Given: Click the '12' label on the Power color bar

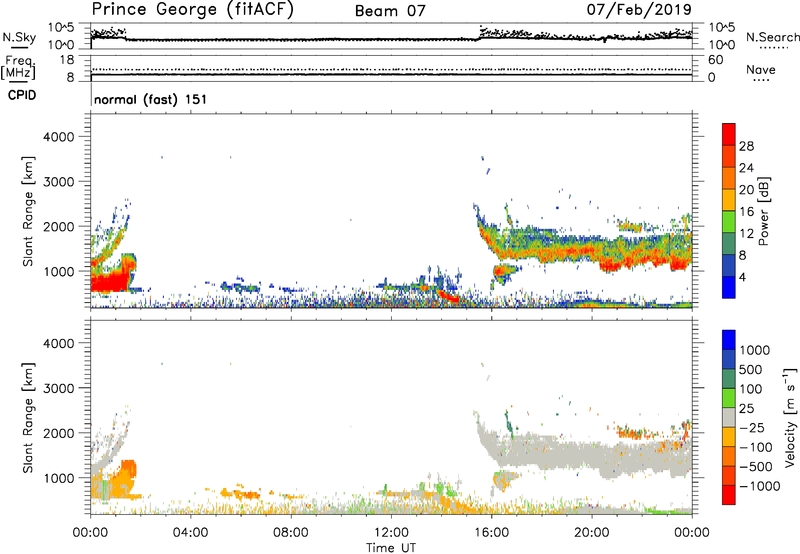Looking at the screenshot, I should 746,234.
